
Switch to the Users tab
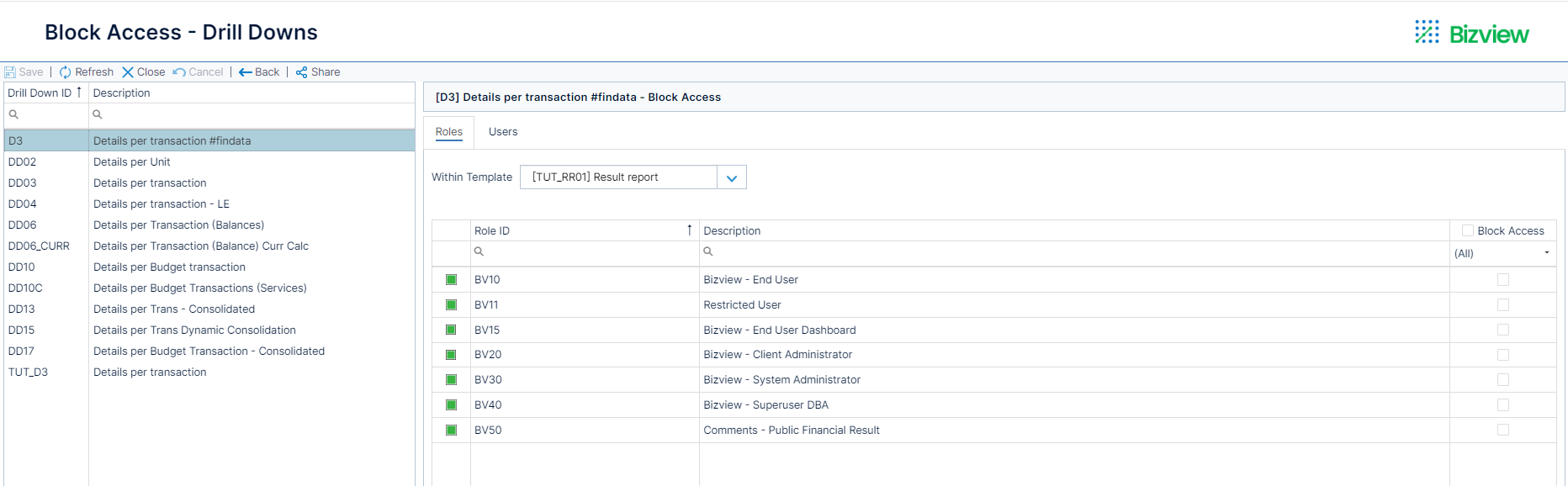(503, 132)
